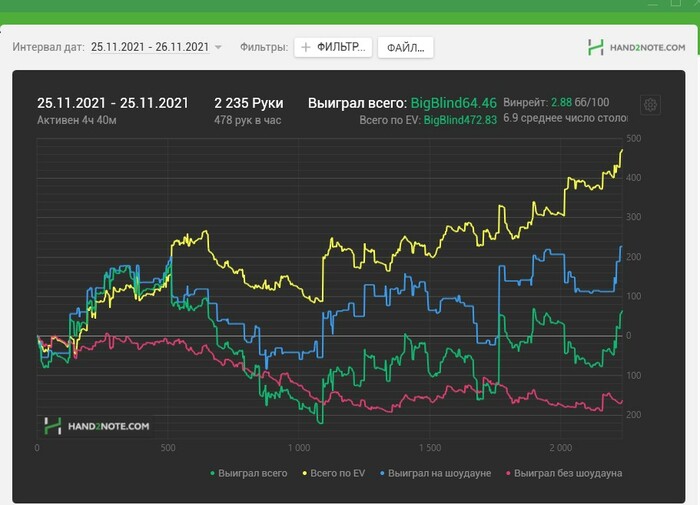Toggle the Выиграл без шоудауна legend series
The image size is (700, 505).
point(564,473)
